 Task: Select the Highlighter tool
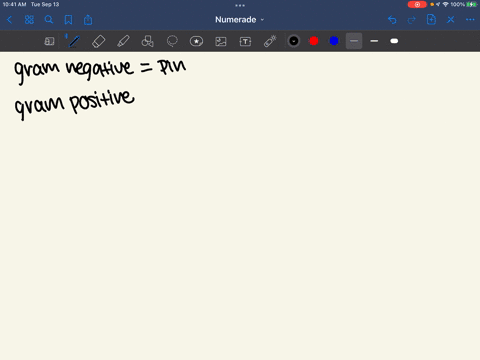tap(123, 41)
